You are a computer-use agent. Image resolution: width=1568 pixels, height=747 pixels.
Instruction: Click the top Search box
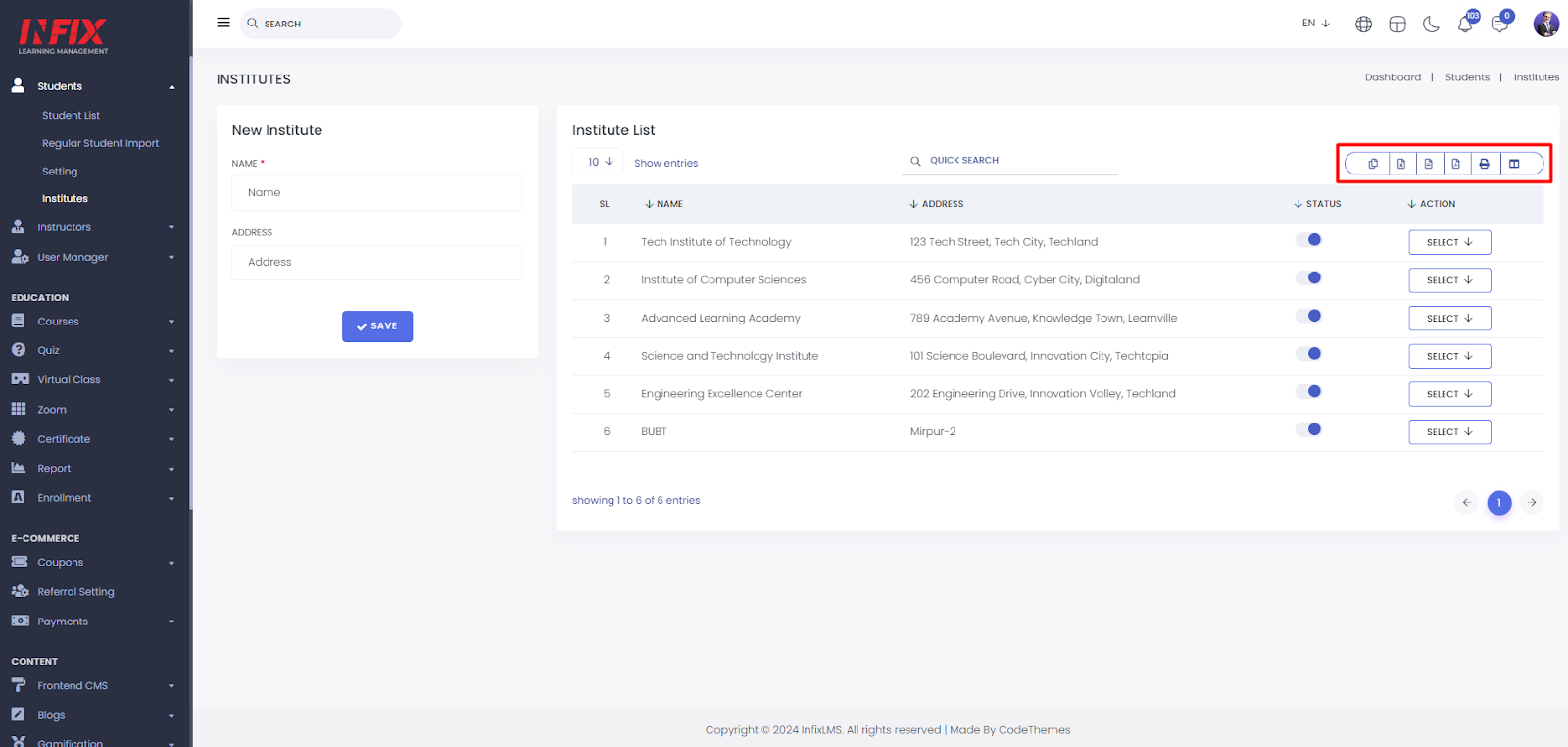pyautogui.click(x=320, y=24)
